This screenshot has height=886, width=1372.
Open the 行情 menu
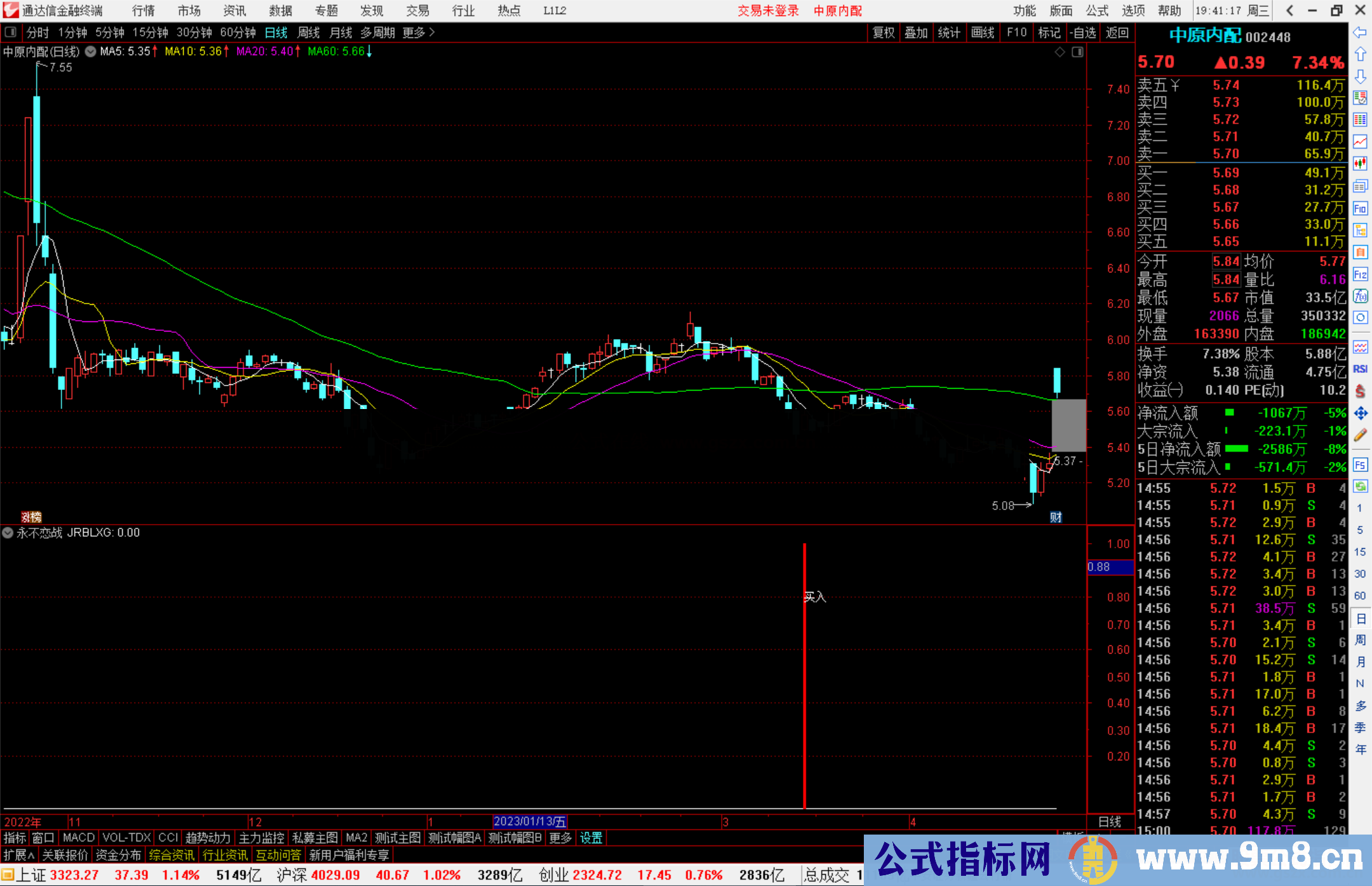pyautogui.click(x=144, y=11)
